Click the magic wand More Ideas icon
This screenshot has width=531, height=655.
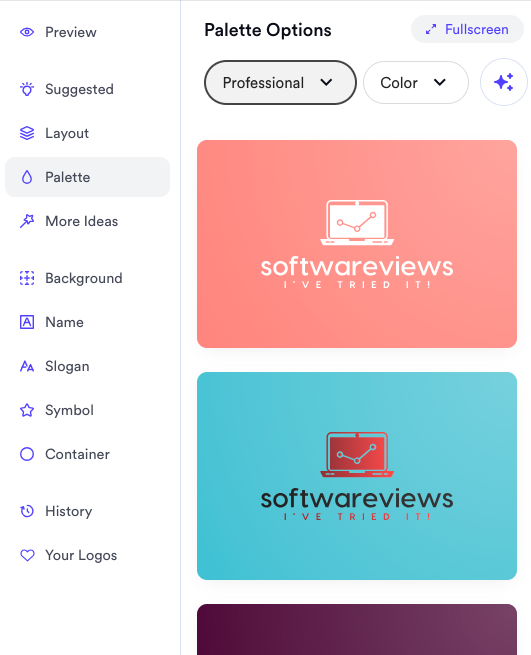27,221
